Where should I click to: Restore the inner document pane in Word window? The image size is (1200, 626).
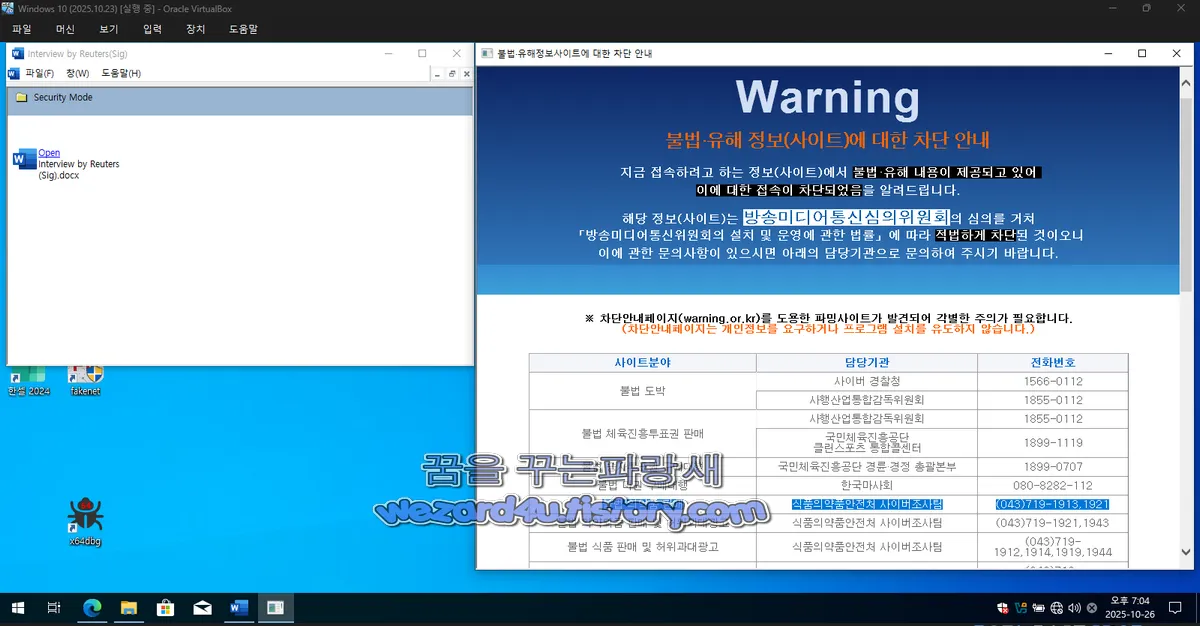(452, 73)
